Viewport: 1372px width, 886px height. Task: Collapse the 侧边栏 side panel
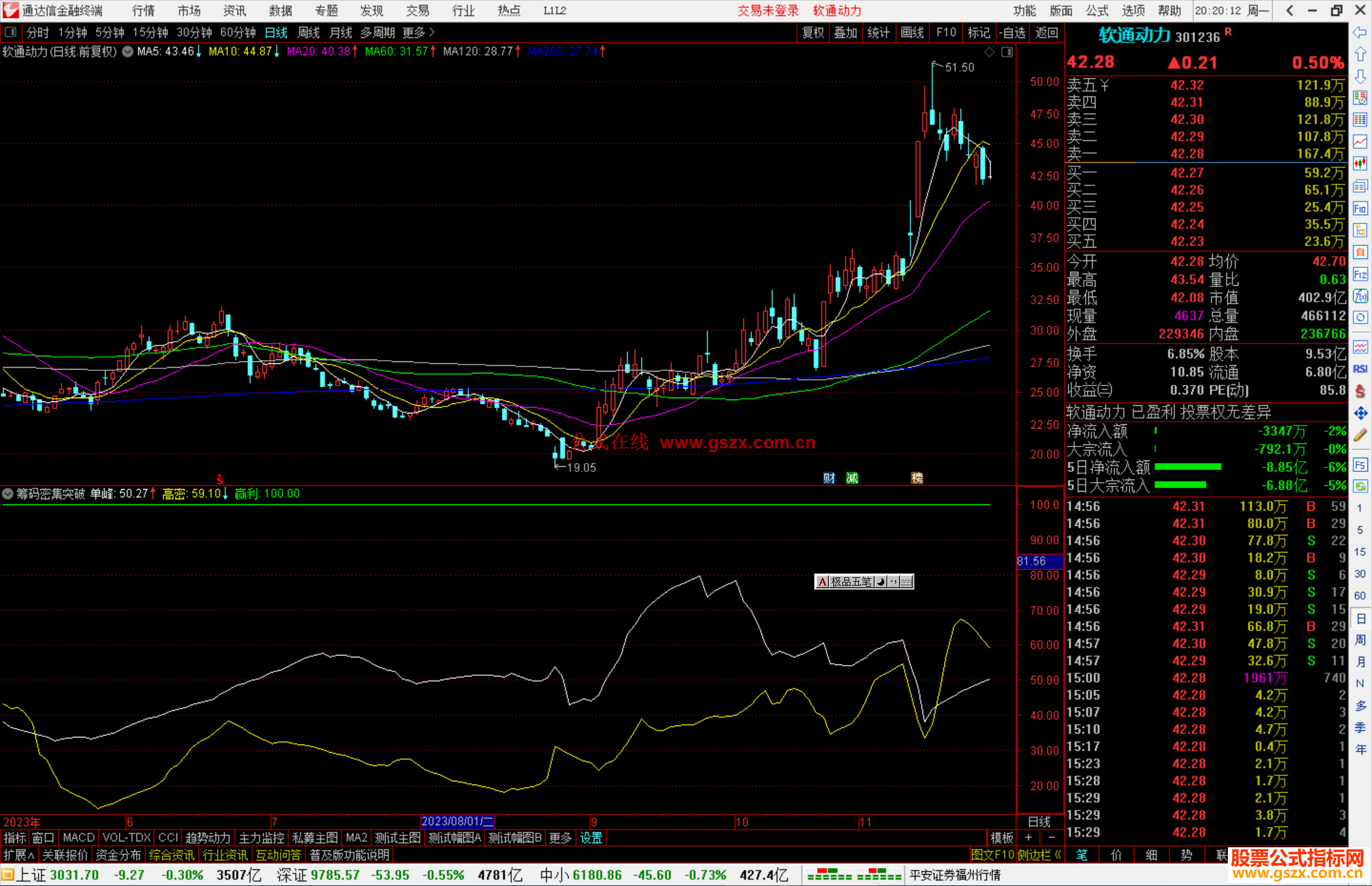pyautogui.click(x=1039, y=855)
